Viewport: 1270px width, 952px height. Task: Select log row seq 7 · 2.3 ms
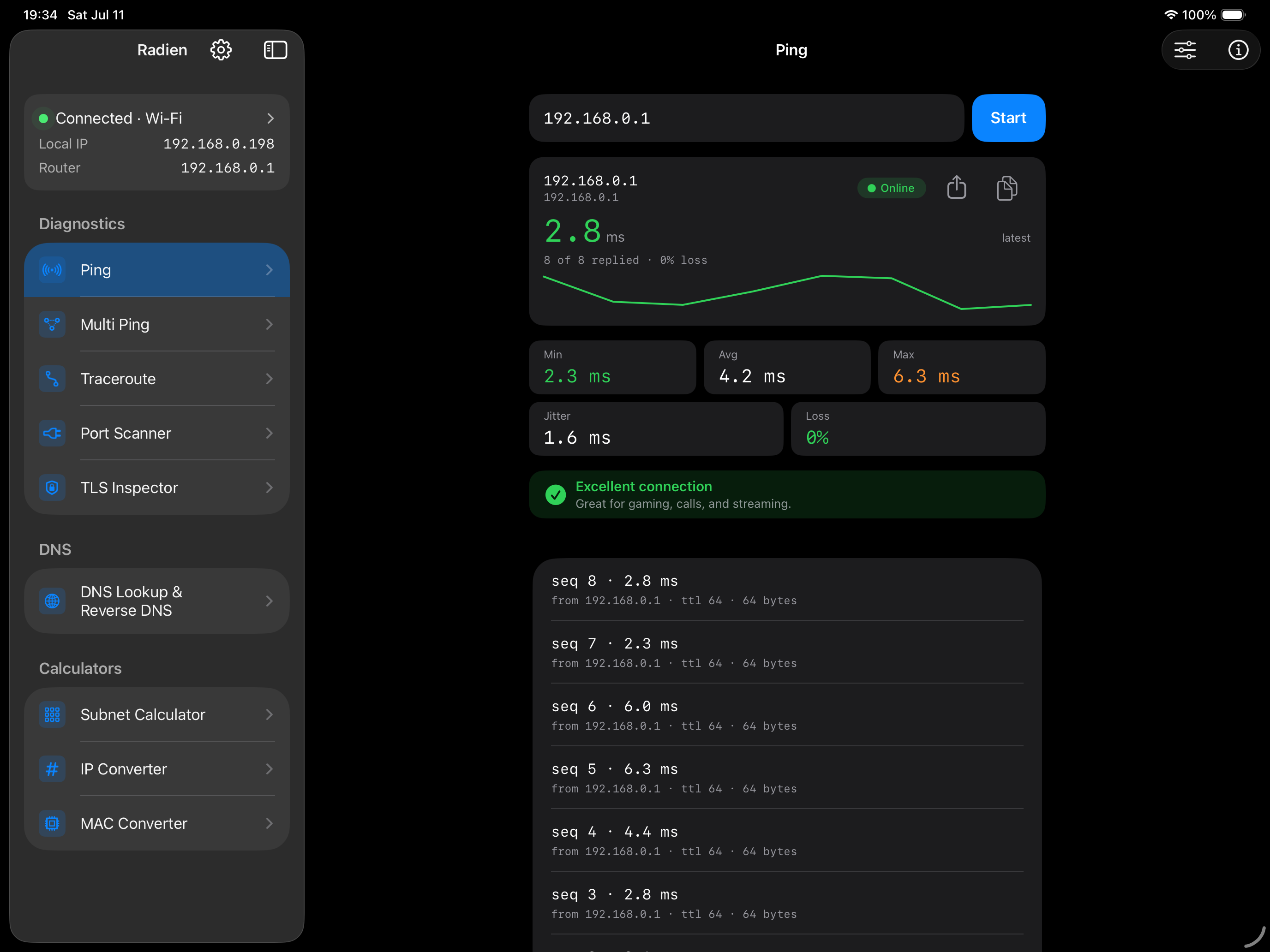786,653
